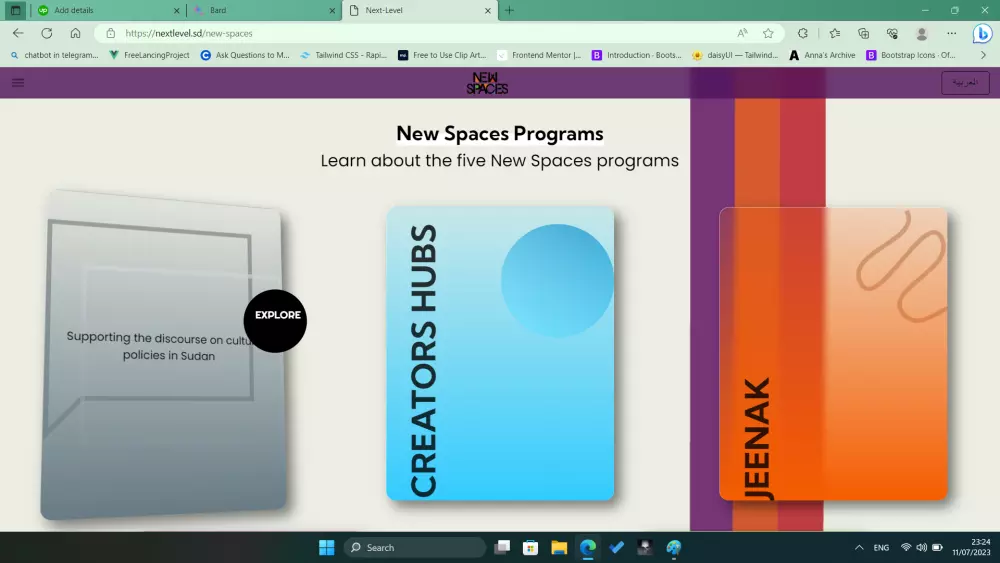Viewport: 1000px width, 563px height.
Task: Open Collections panel
Action: pos(864,33)
